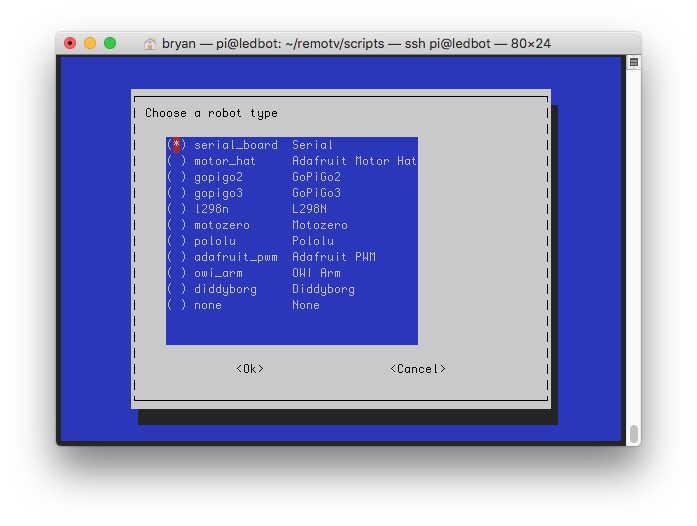
Task: Confirm with the Ok button
Action: point(250,369)
